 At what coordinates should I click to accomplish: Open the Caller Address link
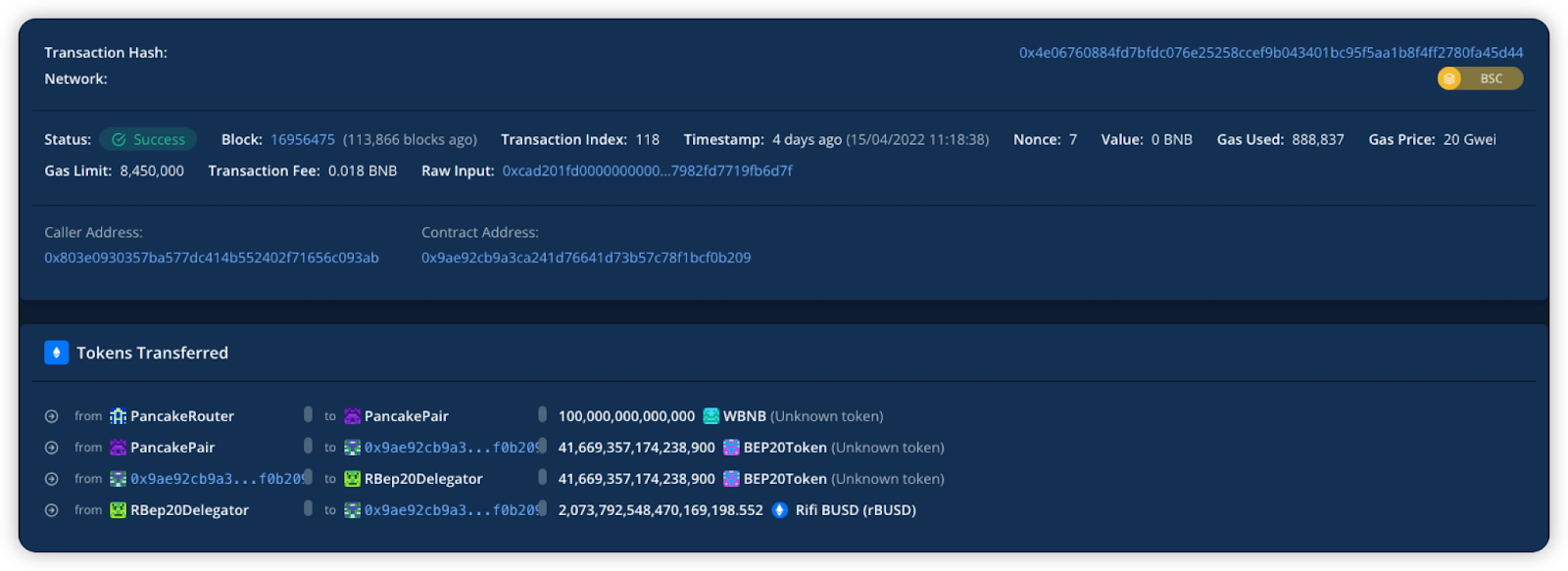point(212,258)
